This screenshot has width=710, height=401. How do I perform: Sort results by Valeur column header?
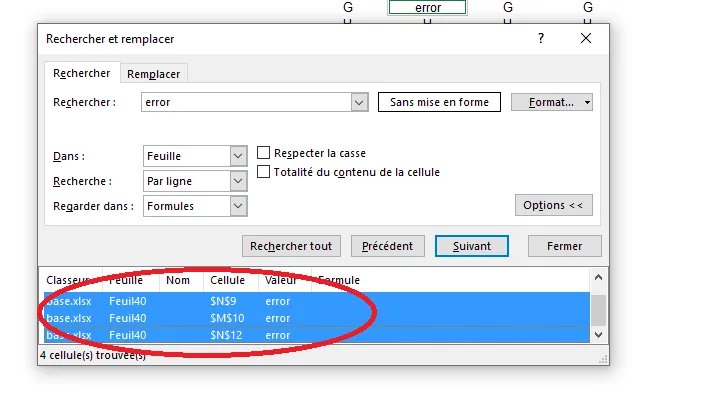(285, 280)
